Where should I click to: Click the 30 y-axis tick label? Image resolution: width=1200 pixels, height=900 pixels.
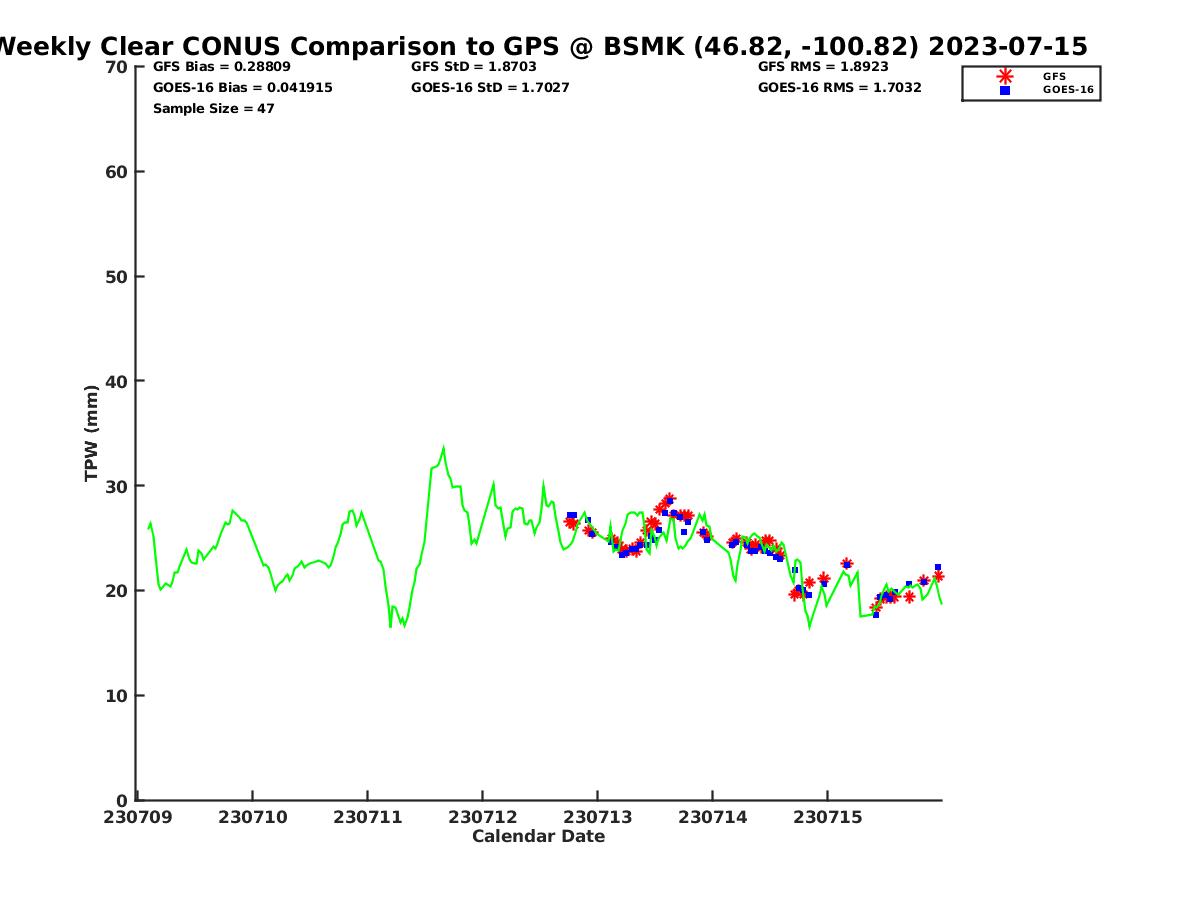coord(117,486)
